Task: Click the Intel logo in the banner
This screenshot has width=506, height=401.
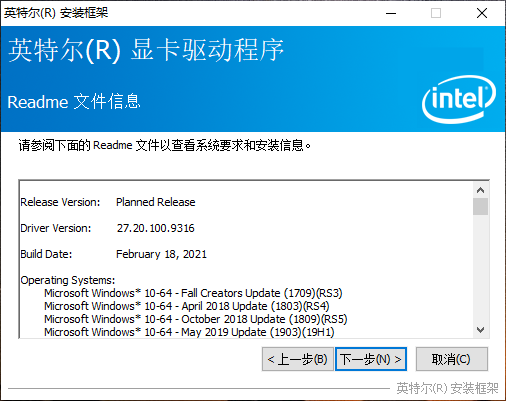Action: click(459, 99)
